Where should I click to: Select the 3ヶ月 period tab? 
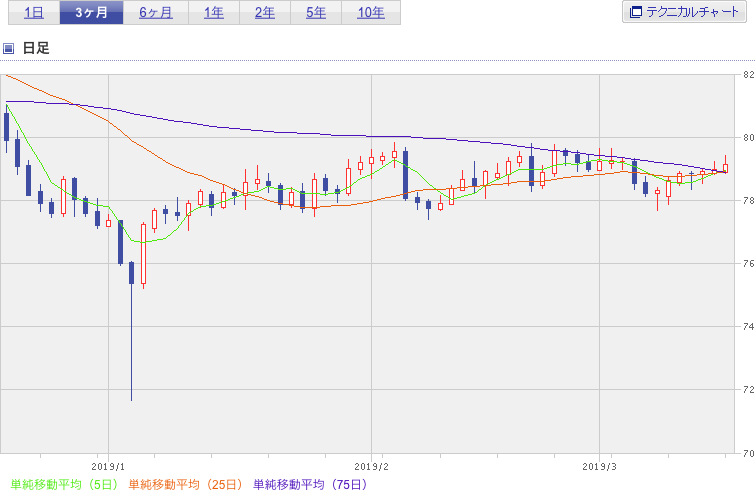click(91, 13)
